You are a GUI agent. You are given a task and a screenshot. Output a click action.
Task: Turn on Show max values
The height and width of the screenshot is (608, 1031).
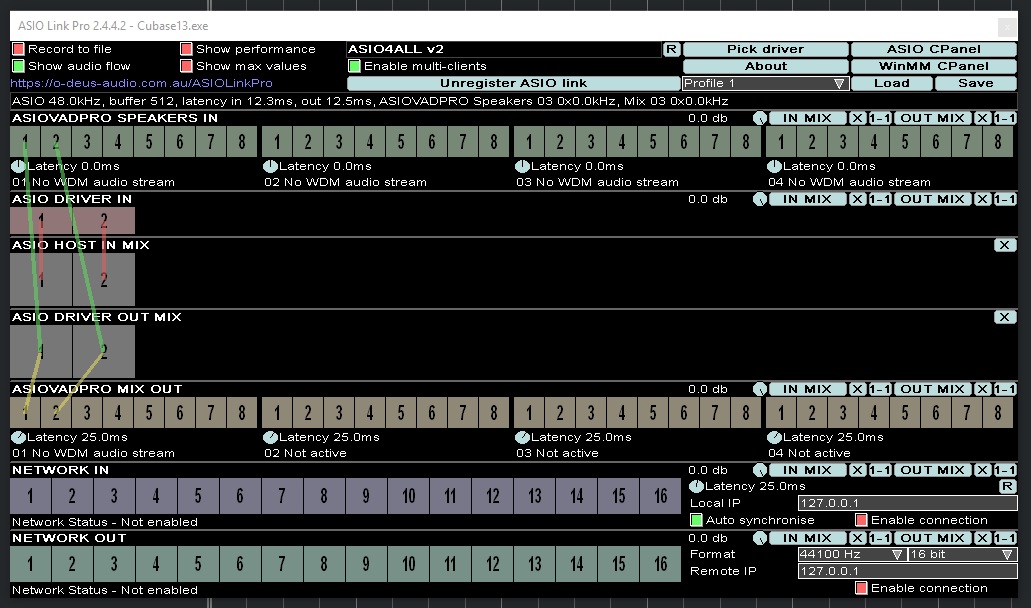click(187, 66)
